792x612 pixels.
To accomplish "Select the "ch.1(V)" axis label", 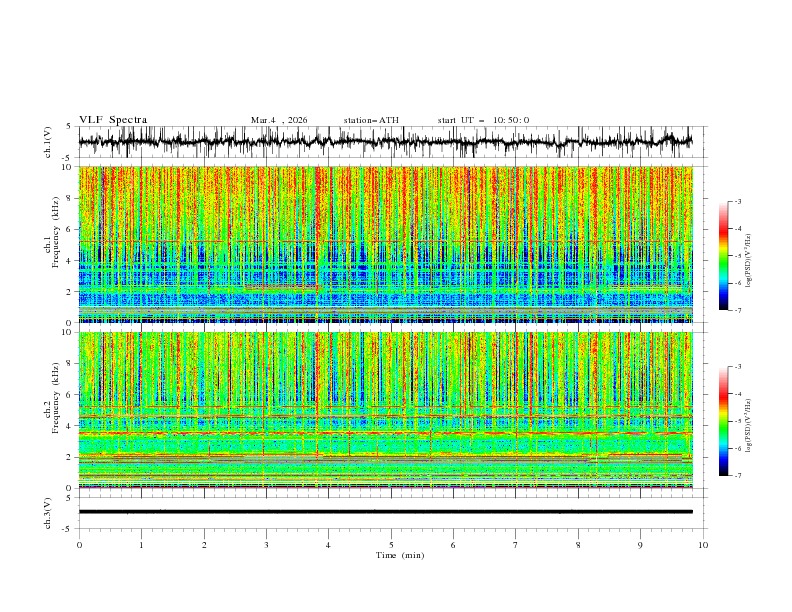I will [x=47, y=142].
